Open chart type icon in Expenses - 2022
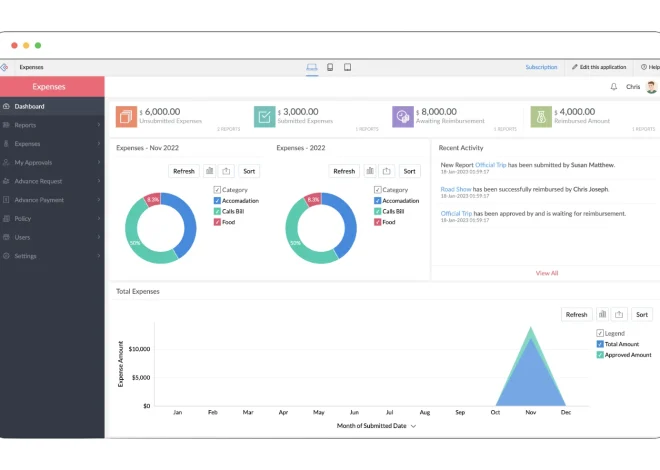 pos(370,171)
